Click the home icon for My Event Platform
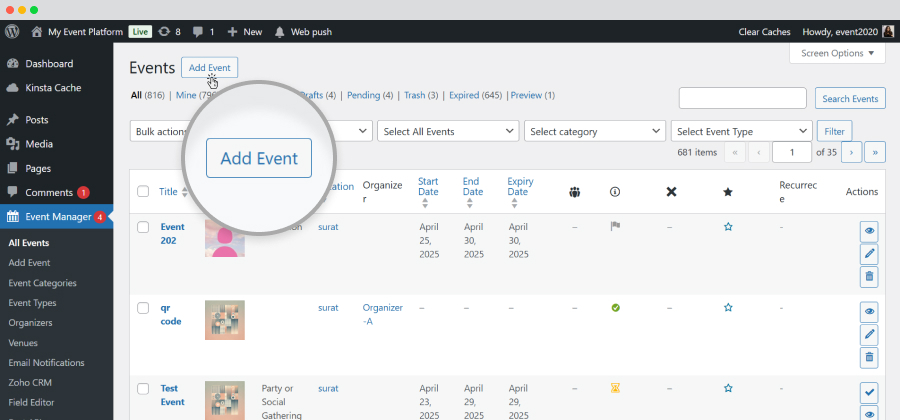The width and height of the screenshot is (900, 420). 37,32
